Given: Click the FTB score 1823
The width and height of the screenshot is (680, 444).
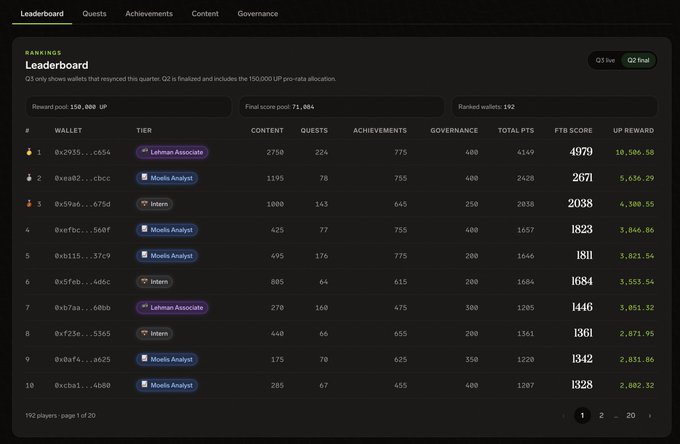Looking at the screenshot, I should tap(582, 229).
